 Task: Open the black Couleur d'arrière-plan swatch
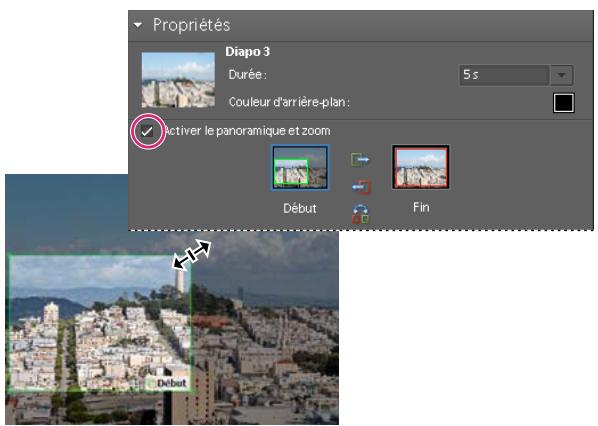tap(563, 103)
